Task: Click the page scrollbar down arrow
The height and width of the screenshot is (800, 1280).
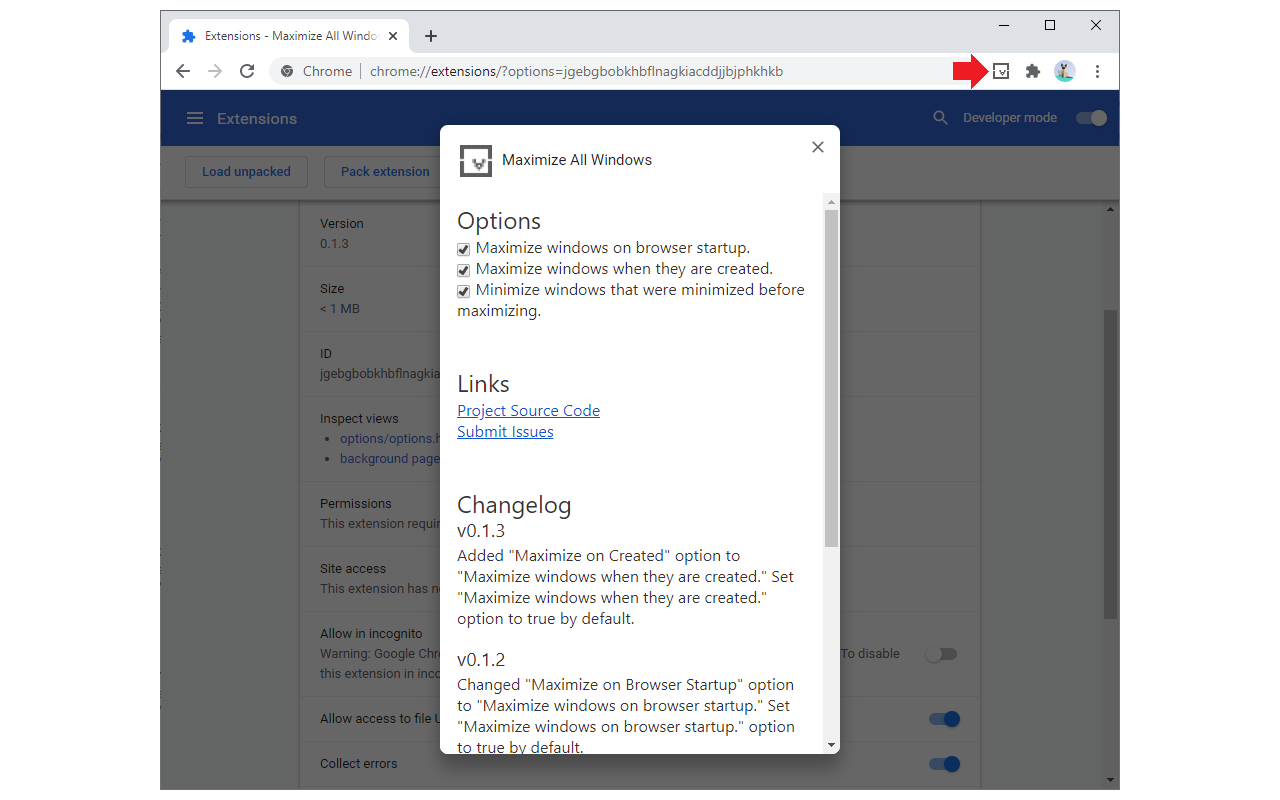Action: (x=1111, y=780)
